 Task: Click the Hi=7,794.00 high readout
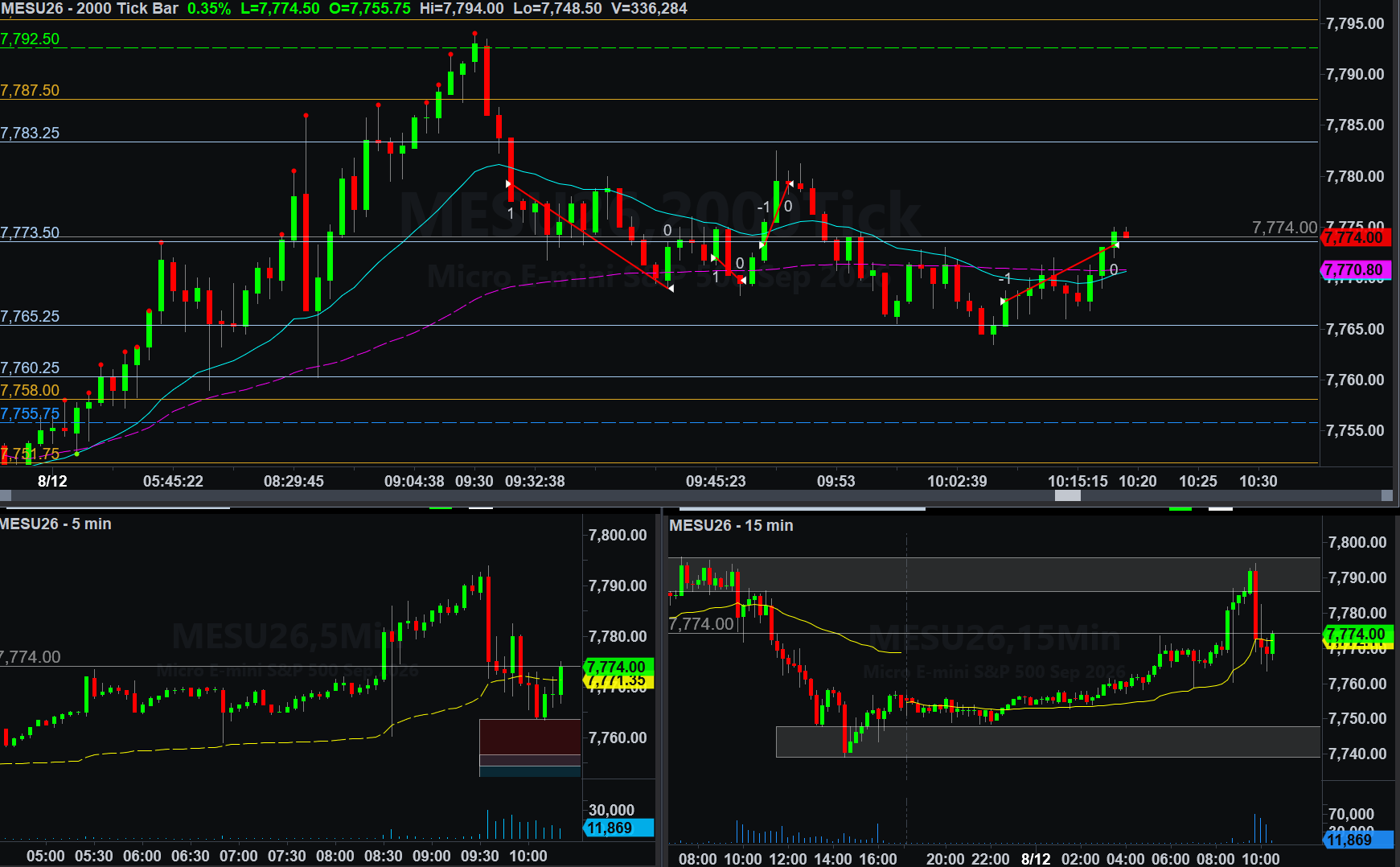pyautogui.click(x=462, y=9)
